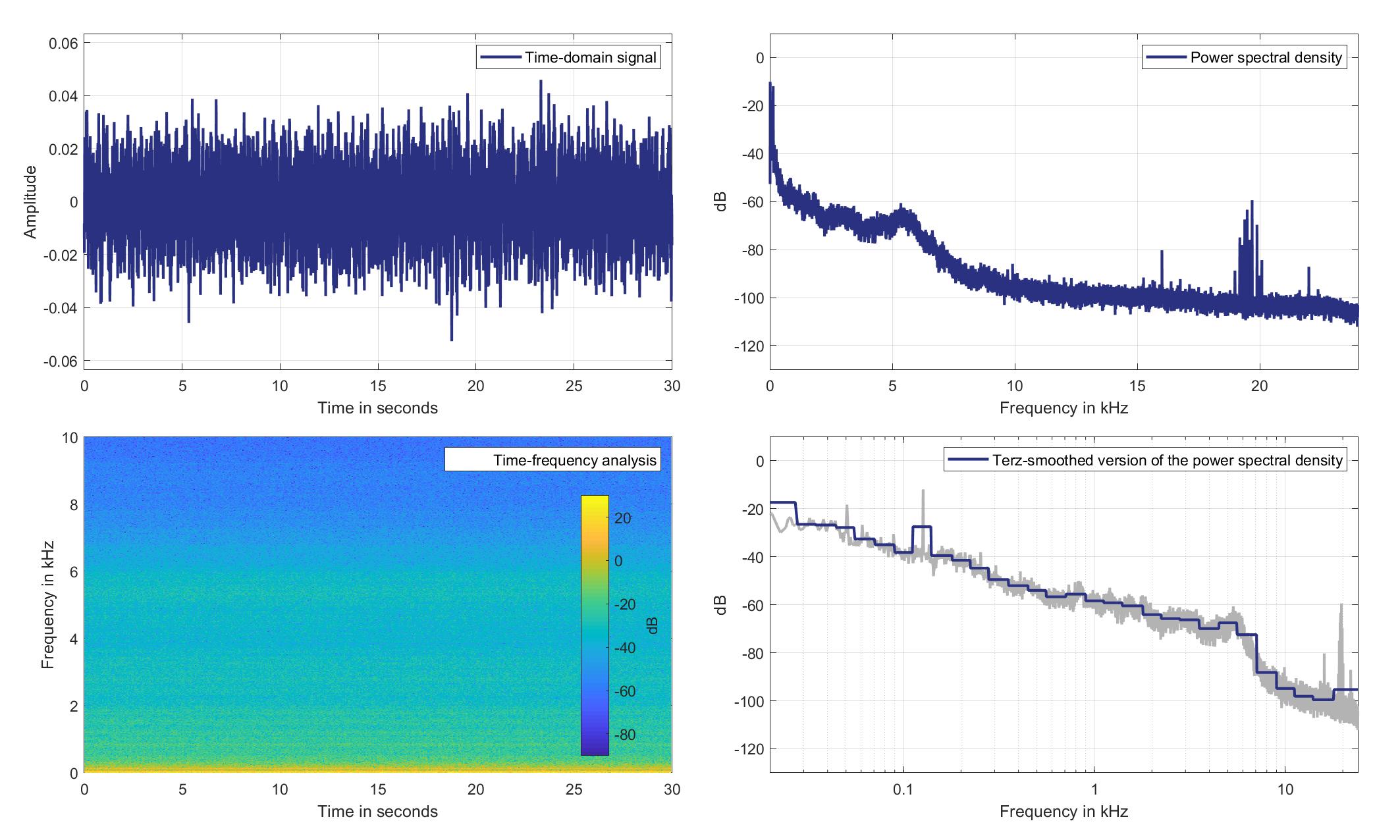
Task: Click the Time-frequency analysis legend box
Action: [552, 459]
